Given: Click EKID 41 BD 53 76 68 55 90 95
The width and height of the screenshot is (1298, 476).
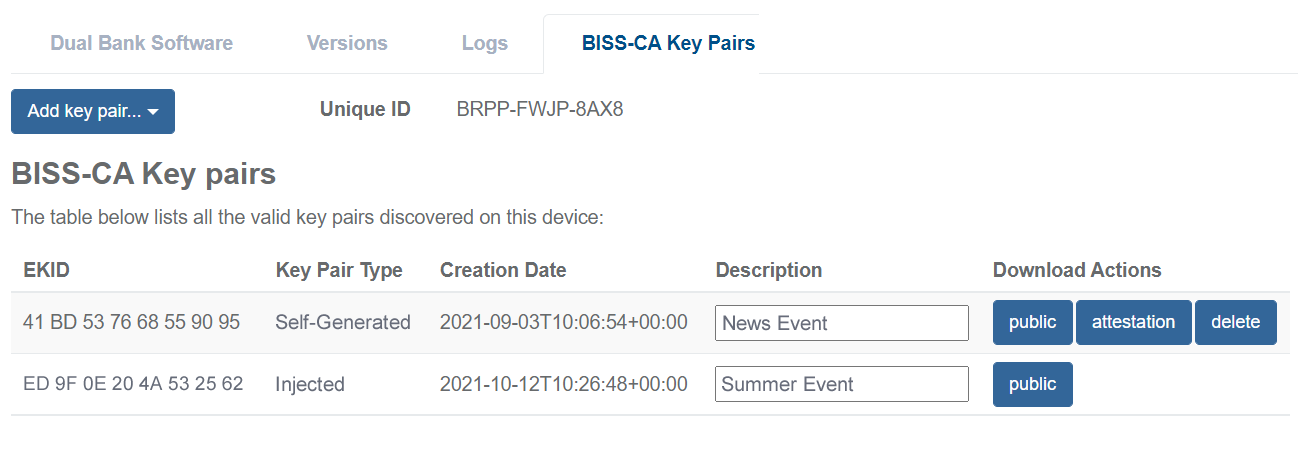Looking at the screenshot, I should coord(131,322).
